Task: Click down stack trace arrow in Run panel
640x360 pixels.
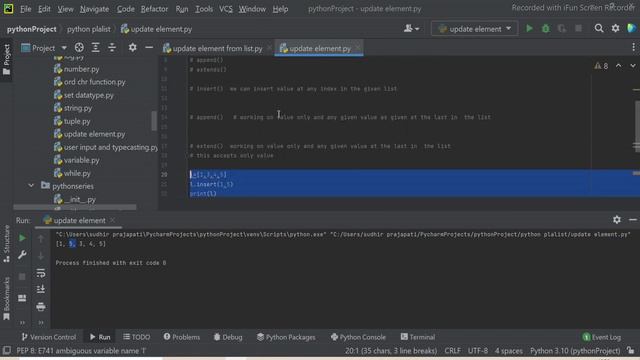Action: (x=41, y=256)
